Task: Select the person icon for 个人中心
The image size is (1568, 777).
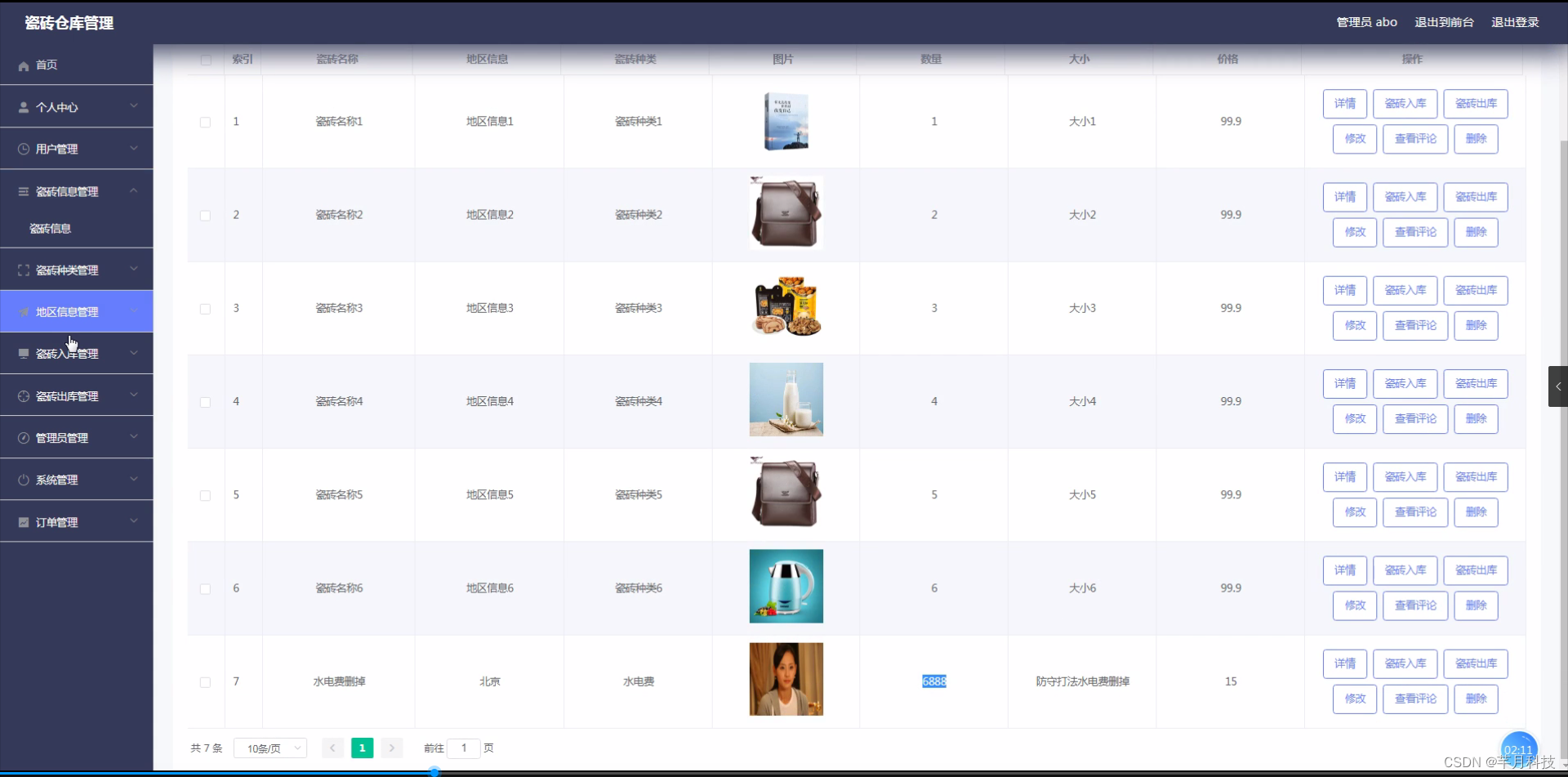Action: pyautogui.click(x=23, y=107)
